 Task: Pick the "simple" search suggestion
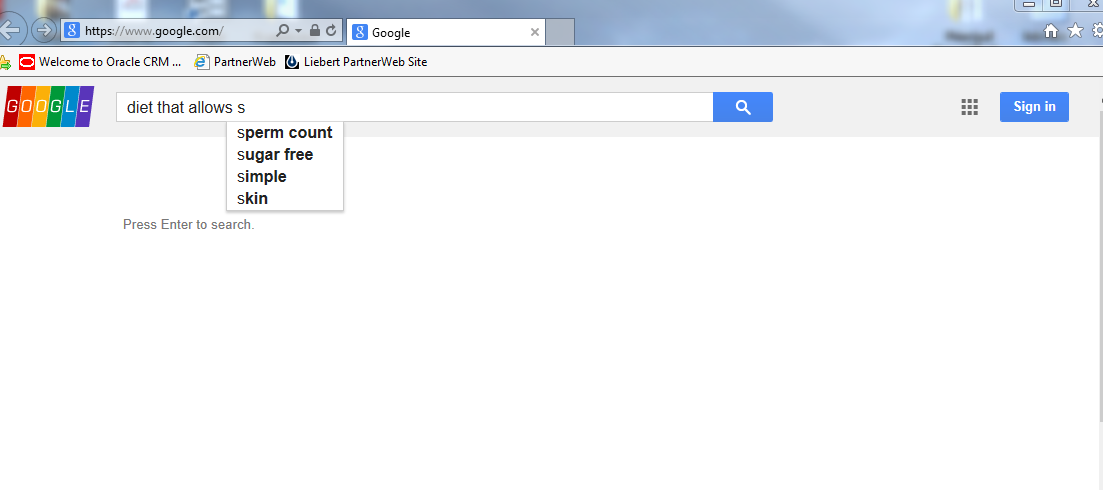click(x=262, y=177)
